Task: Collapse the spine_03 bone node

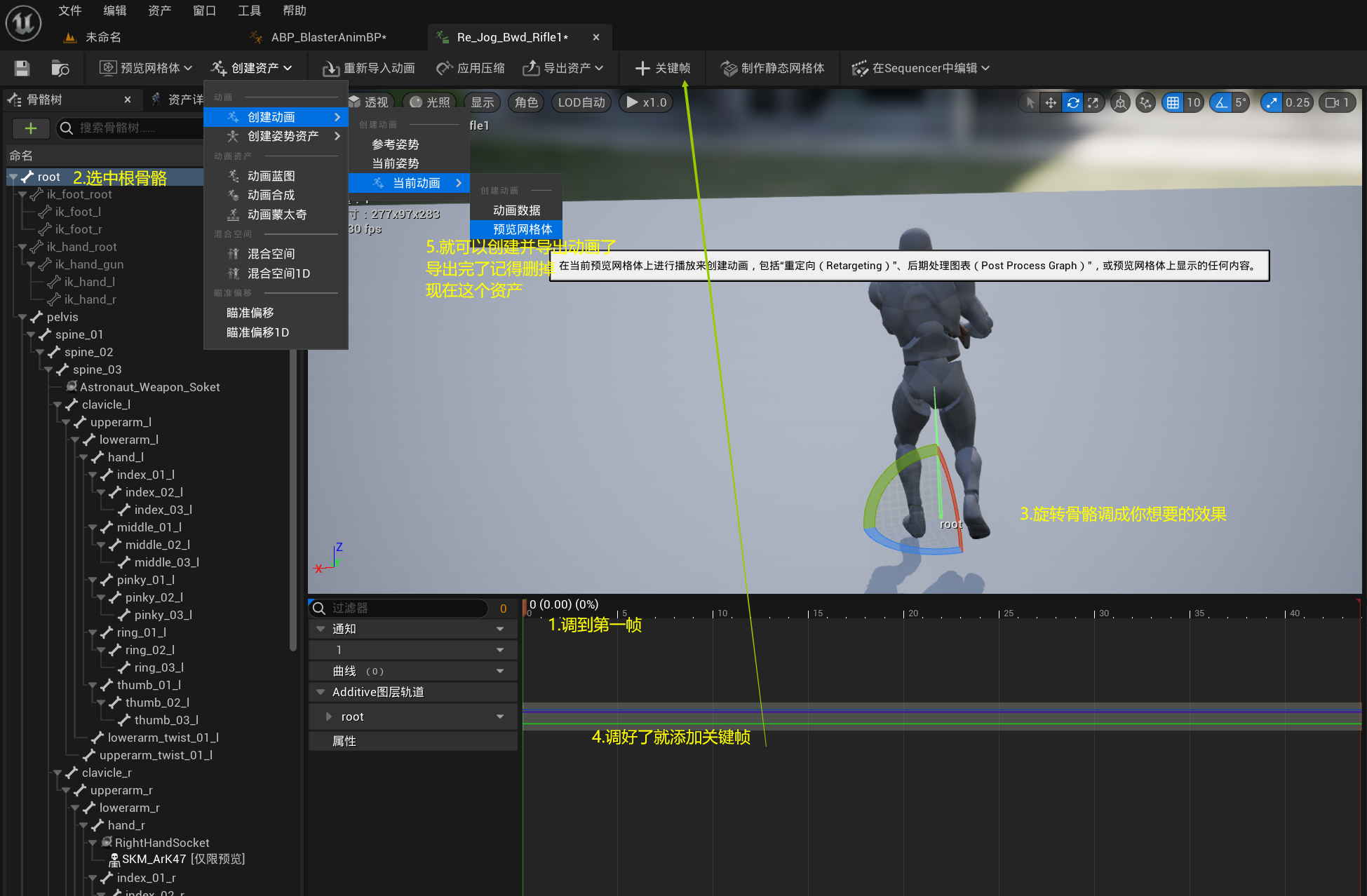Action: click(x=48, y=369)
